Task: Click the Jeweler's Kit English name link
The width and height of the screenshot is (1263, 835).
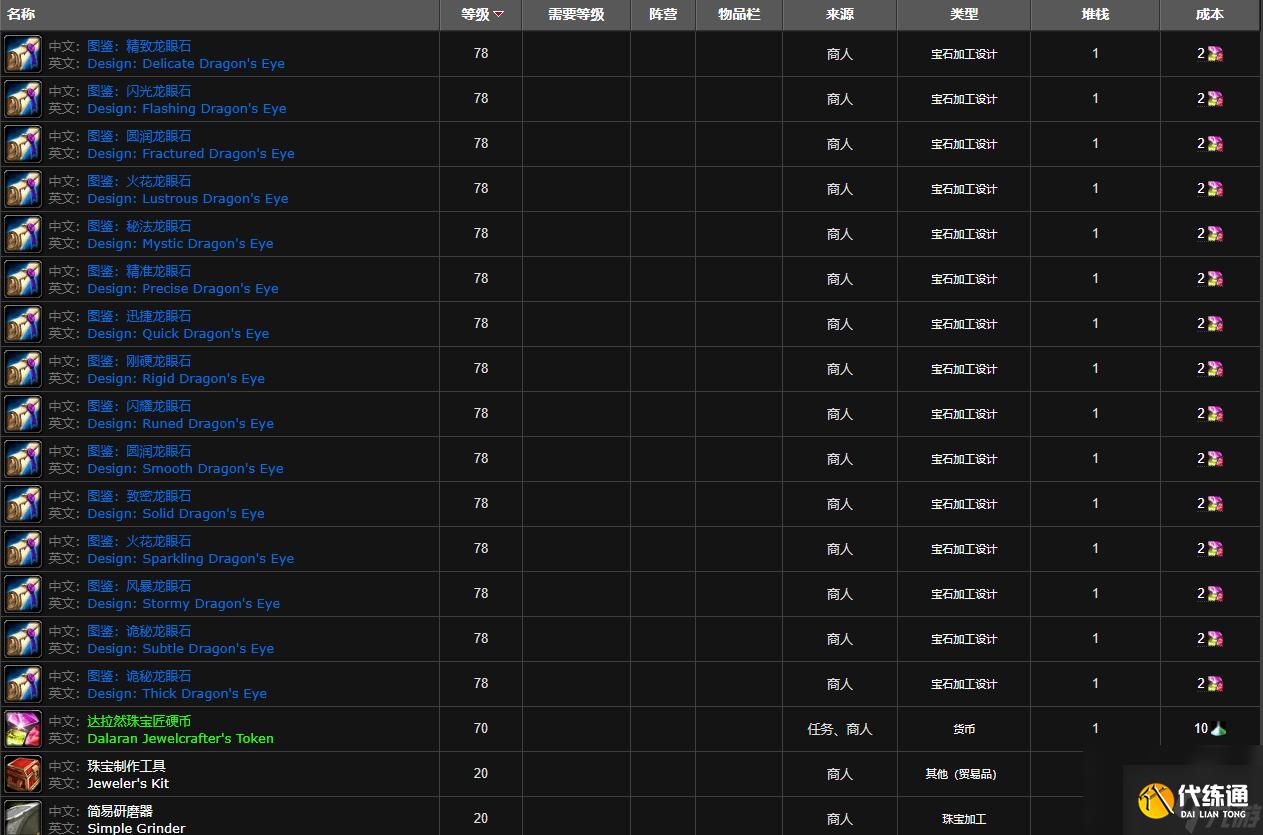Action: (128, 783)
